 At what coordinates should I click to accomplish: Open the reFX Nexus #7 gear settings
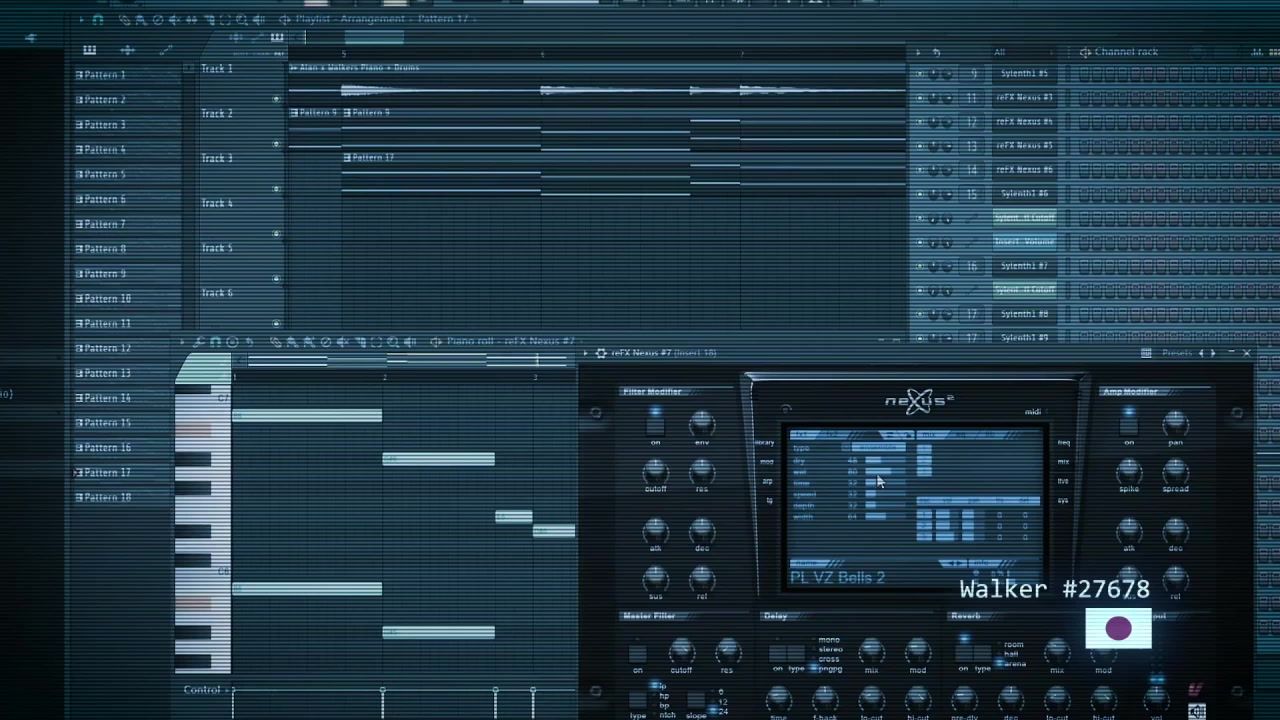(600, 353)
